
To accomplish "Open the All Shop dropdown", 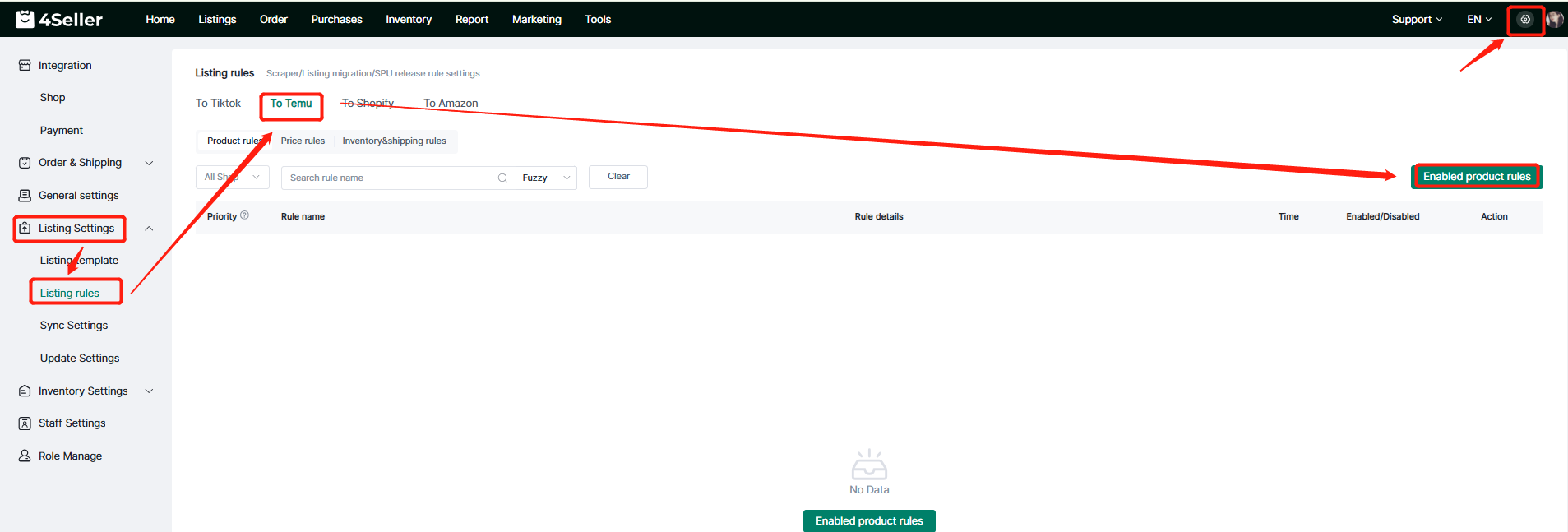I will point(233,177).
